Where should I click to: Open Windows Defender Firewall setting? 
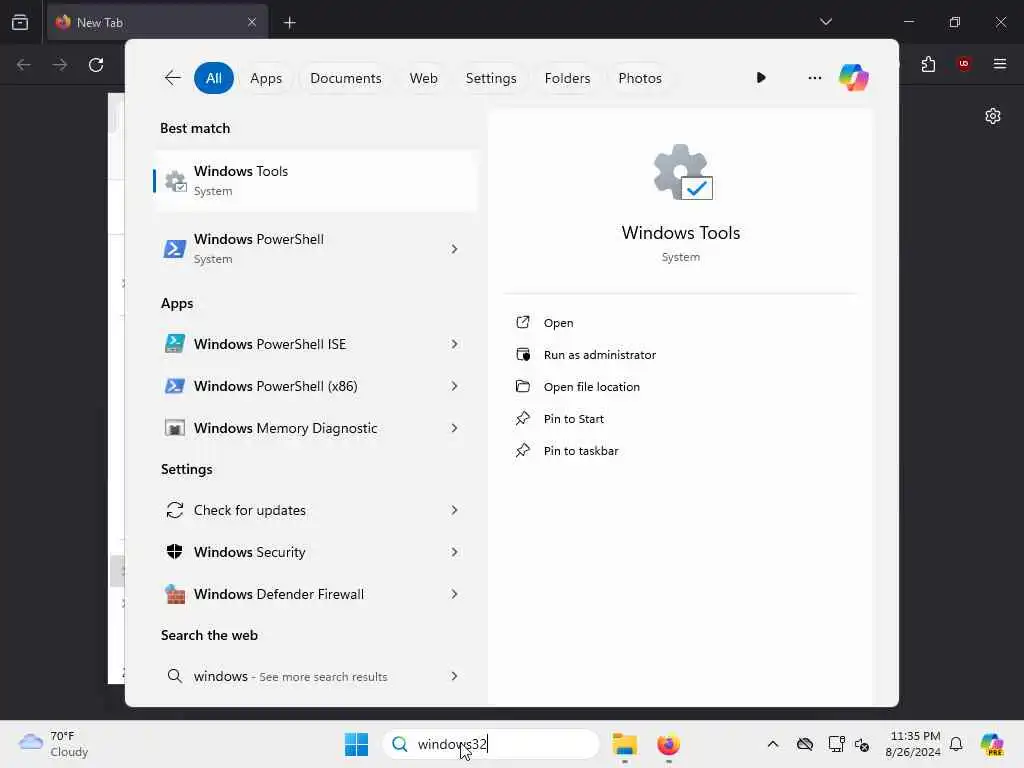315,594
